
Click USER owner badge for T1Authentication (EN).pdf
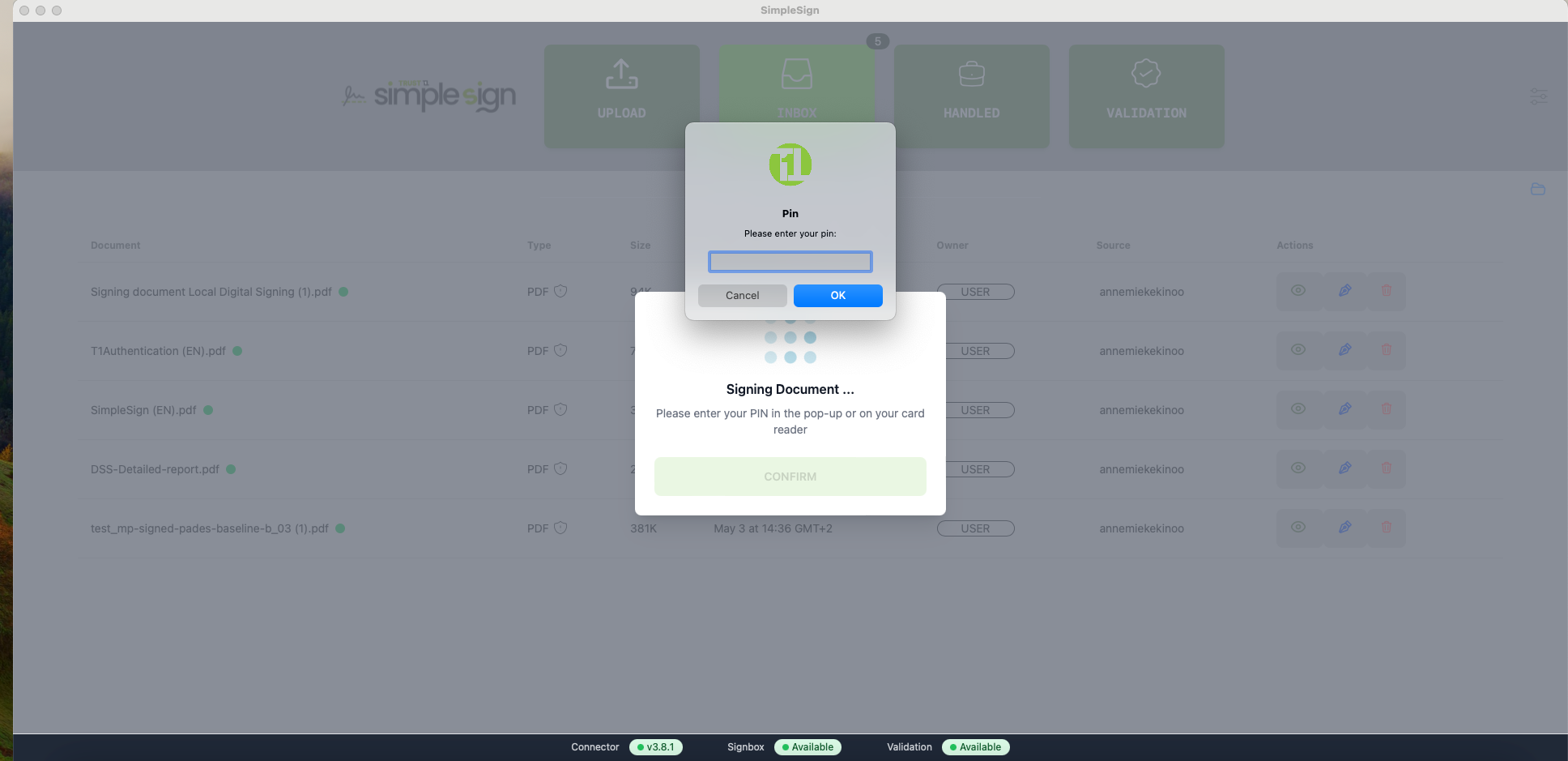click(x=975, y=351)
